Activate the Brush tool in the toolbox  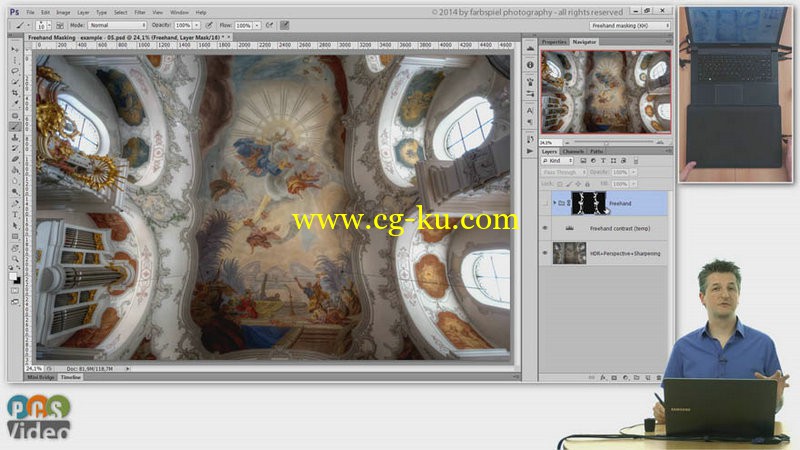pyautogui.click(x=15, y=127)
